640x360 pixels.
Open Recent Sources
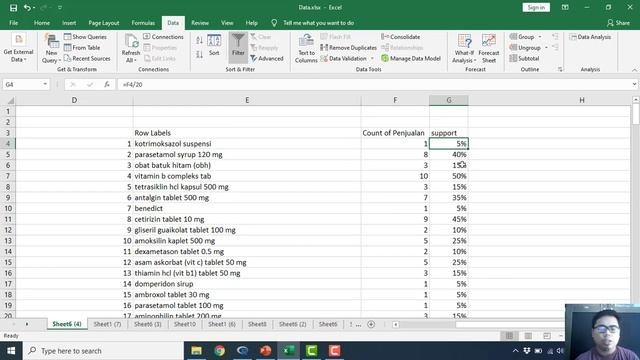(87, 58)
